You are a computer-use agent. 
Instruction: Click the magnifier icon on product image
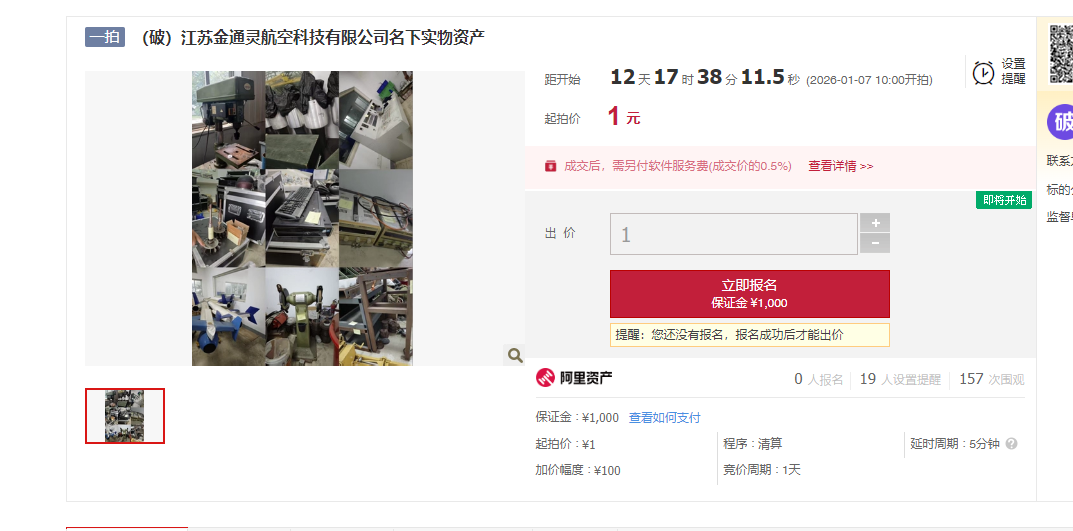pyautogui.click(x=515, y=355)
